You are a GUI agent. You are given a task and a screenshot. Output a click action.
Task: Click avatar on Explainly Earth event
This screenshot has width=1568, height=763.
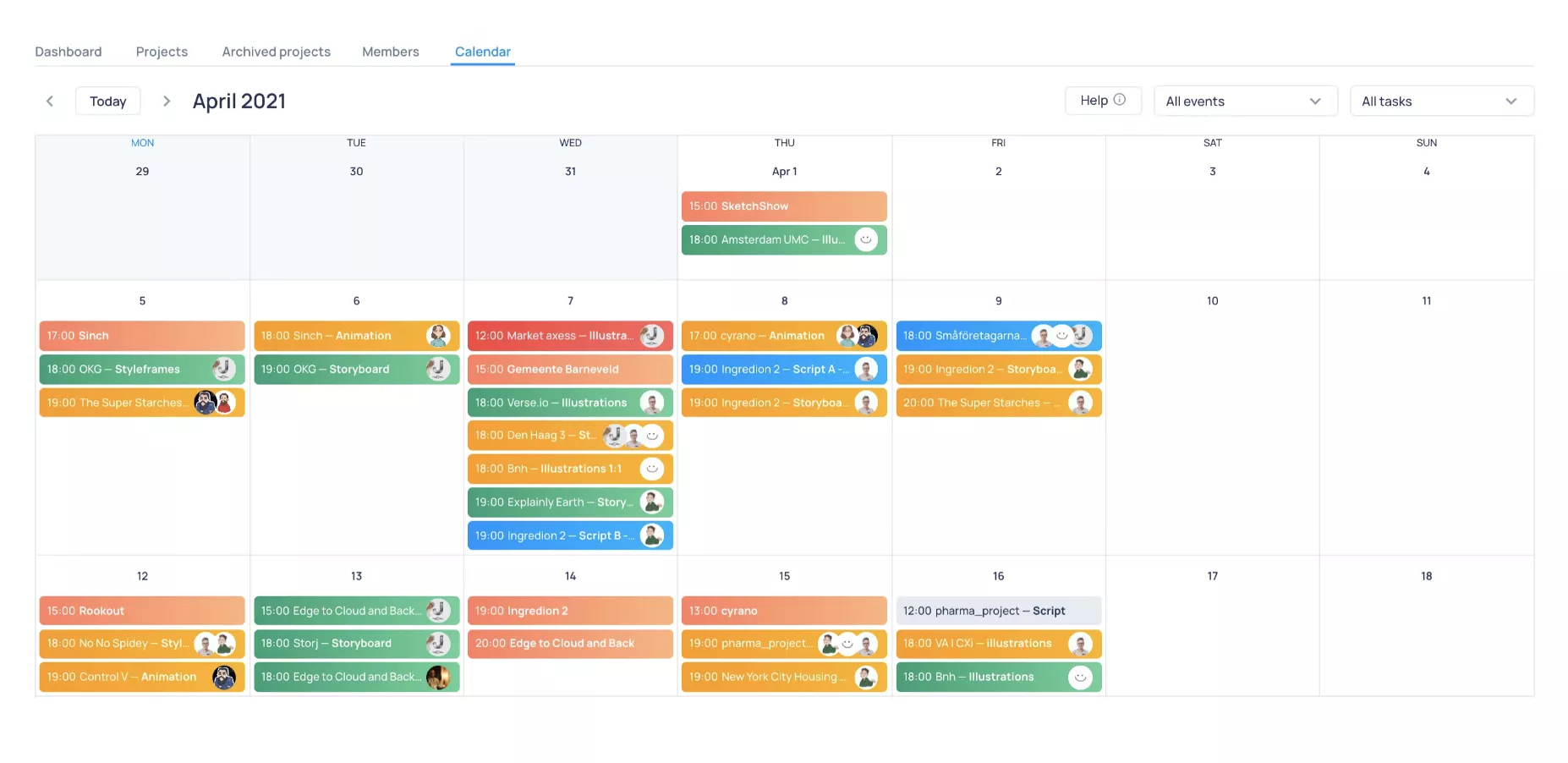tap(651, 502)
